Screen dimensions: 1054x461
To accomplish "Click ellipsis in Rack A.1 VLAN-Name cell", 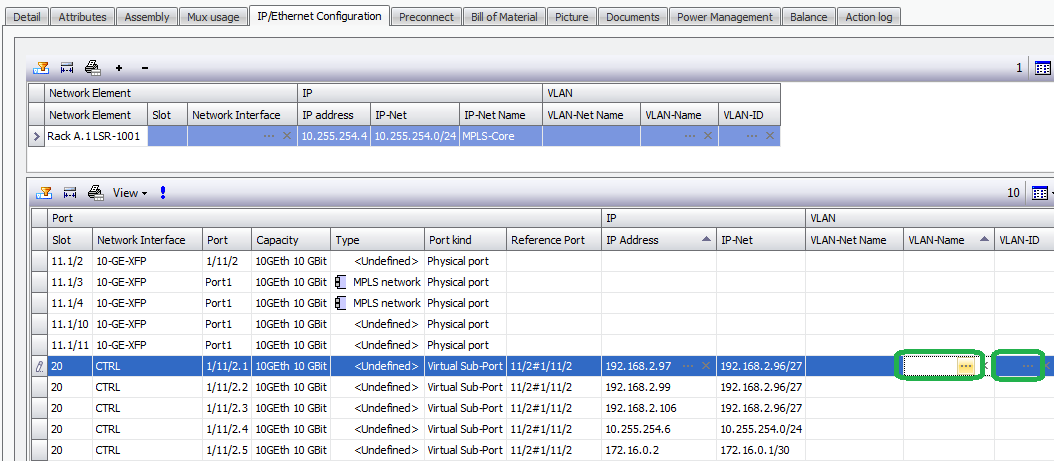I will (x=690, y=136).
